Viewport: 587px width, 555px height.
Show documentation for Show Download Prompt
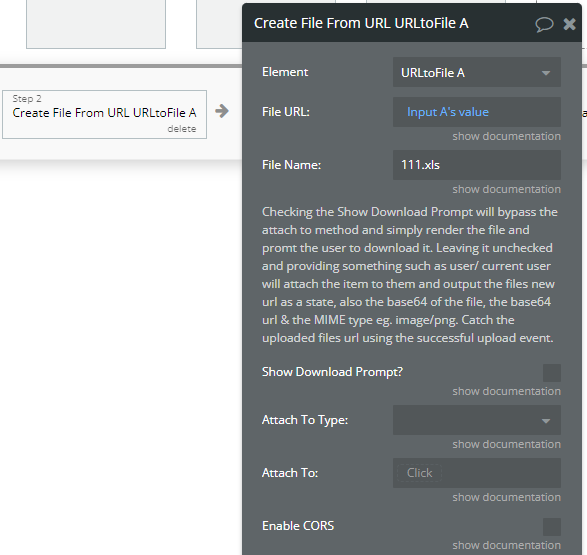click(x=507, y=391)
